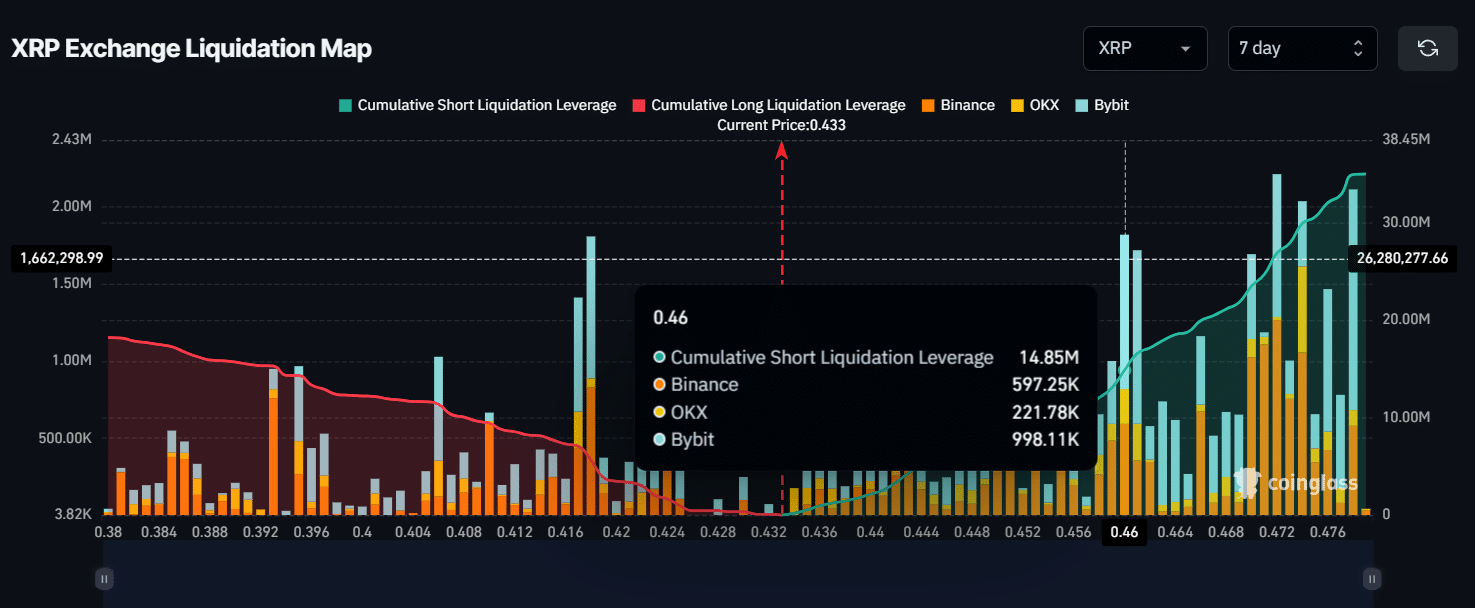Click the highlighted 0.46 x-axis label

tap(1125, 533)
